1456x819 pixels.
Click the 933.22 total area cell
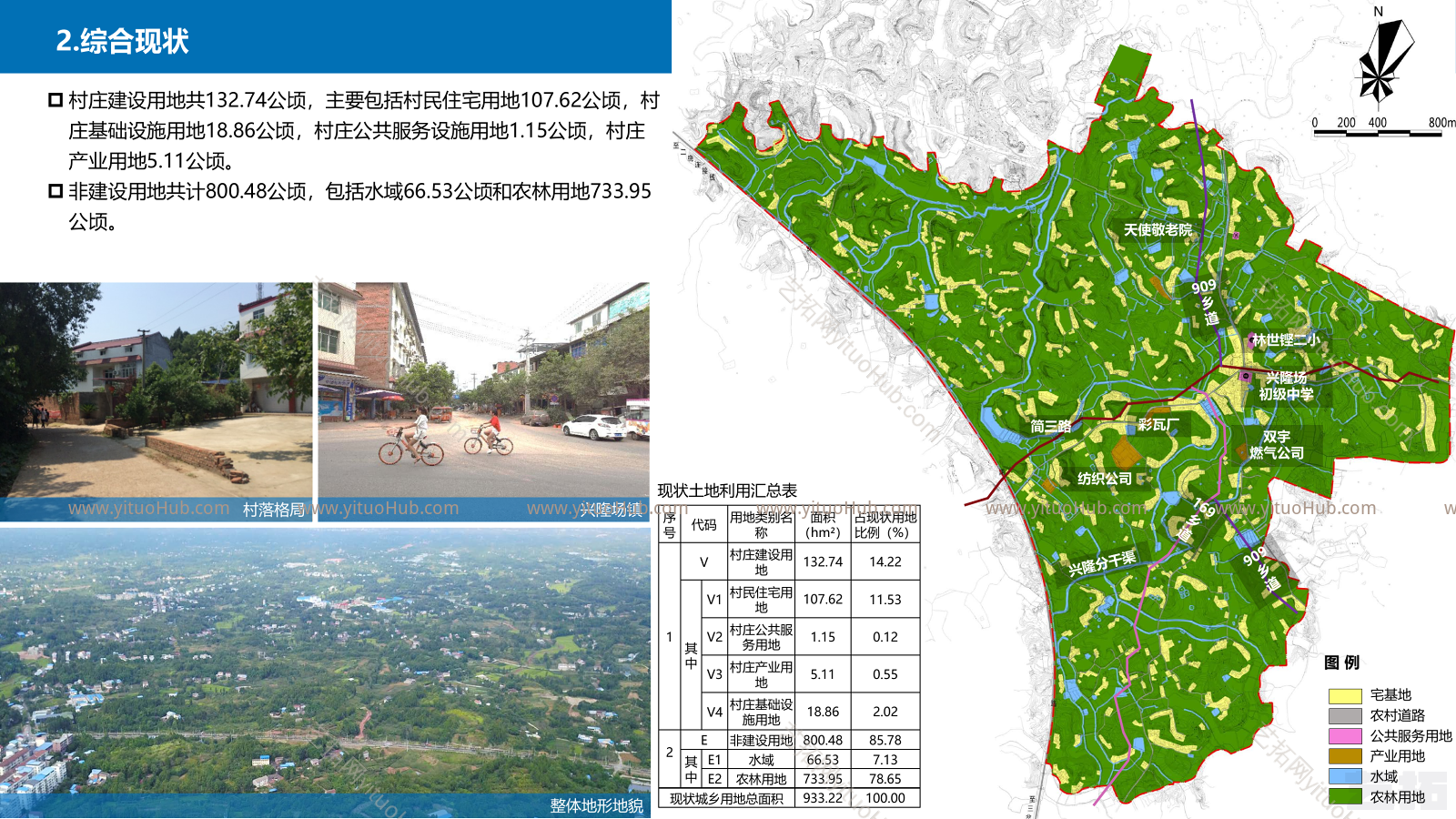[x=823, y=798]
